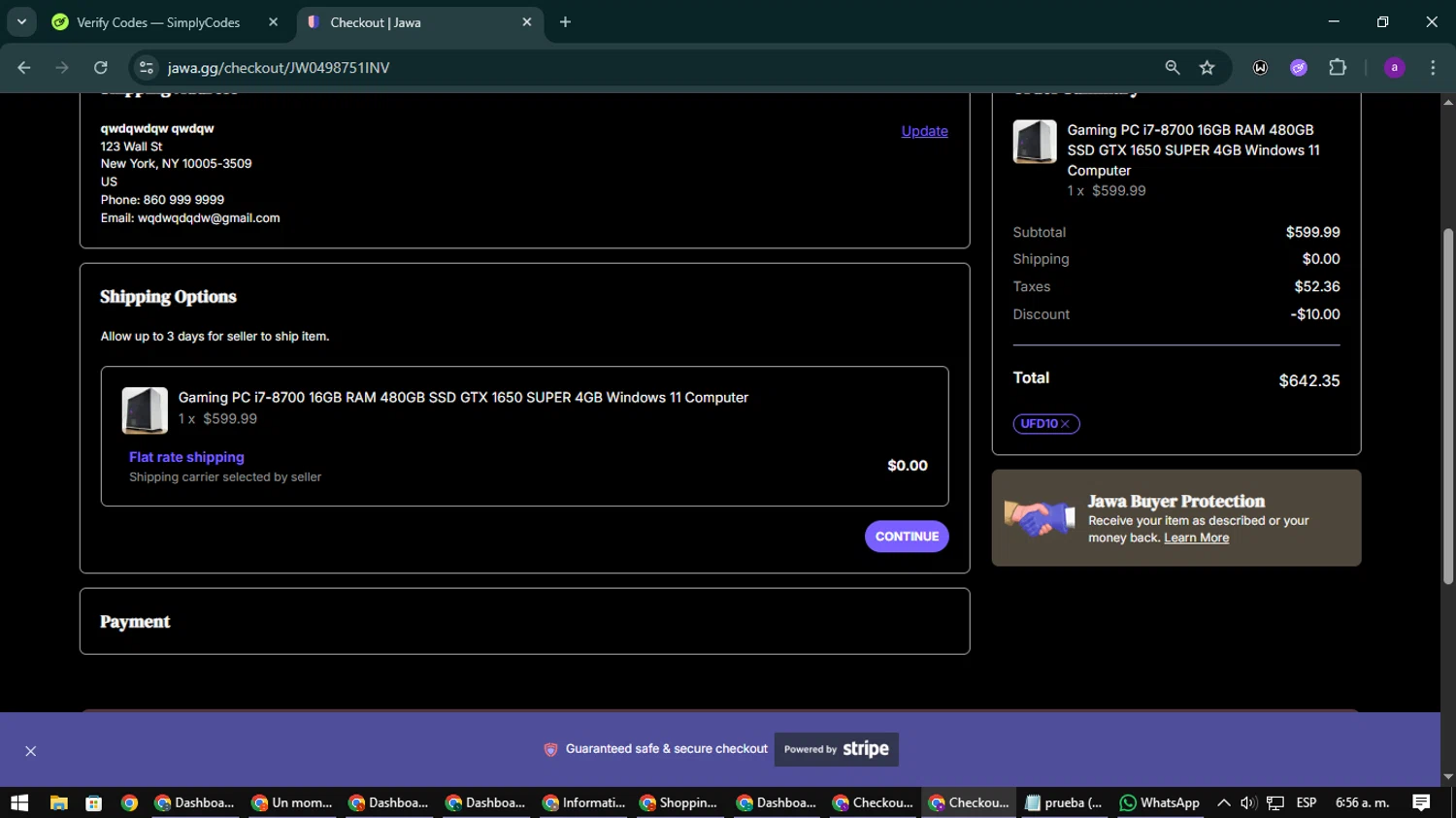Click the scrollbar down arrow

tap(1448, 777)
